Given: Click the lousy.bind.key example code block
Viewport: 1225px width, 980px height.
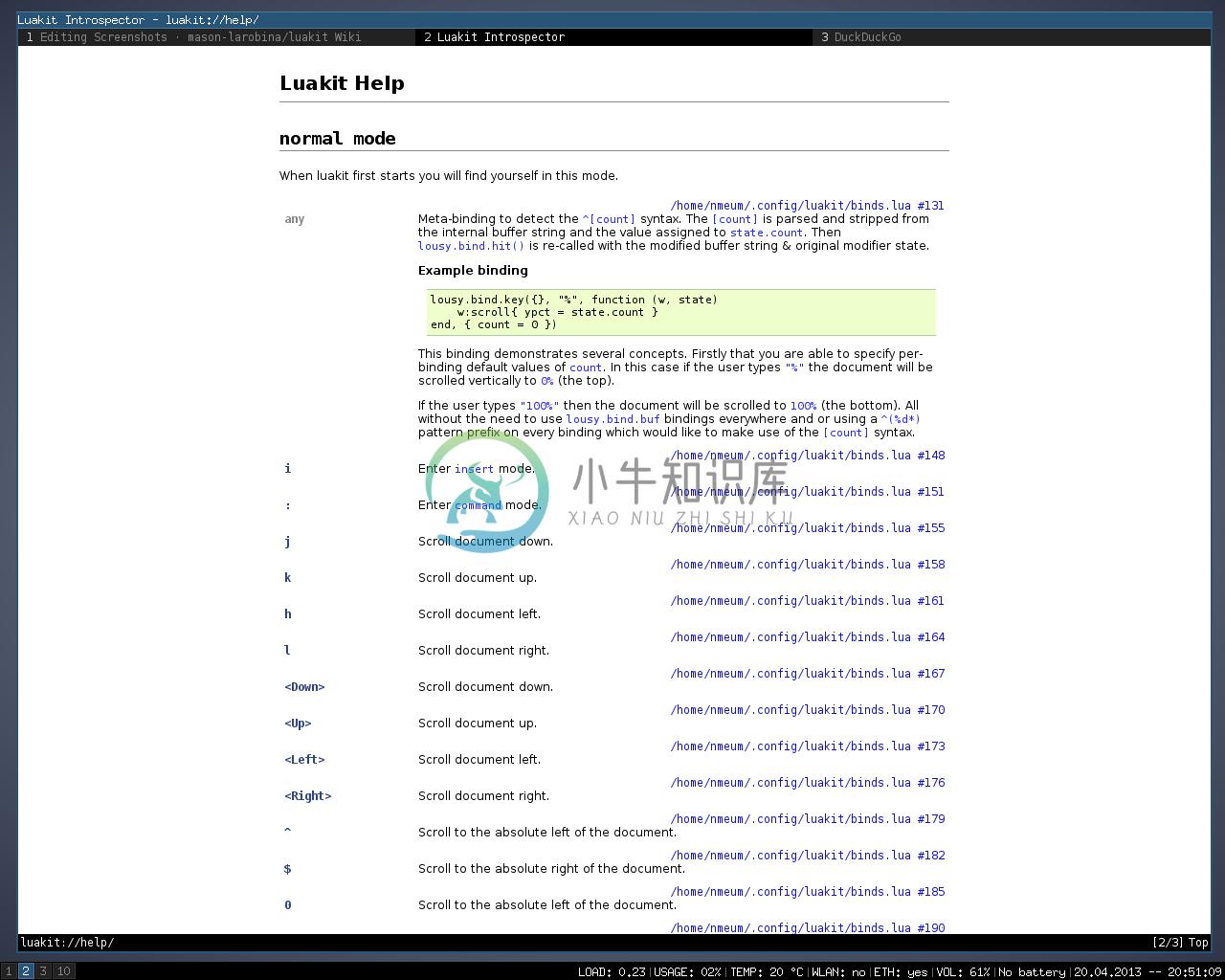Looking at the screenshot, I should point(681,312).
